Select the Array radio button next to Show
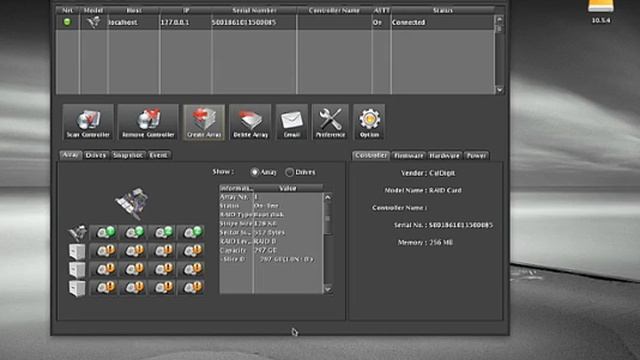Image resolution: width=640 pixels, height=360 pixels. point(255,172)
